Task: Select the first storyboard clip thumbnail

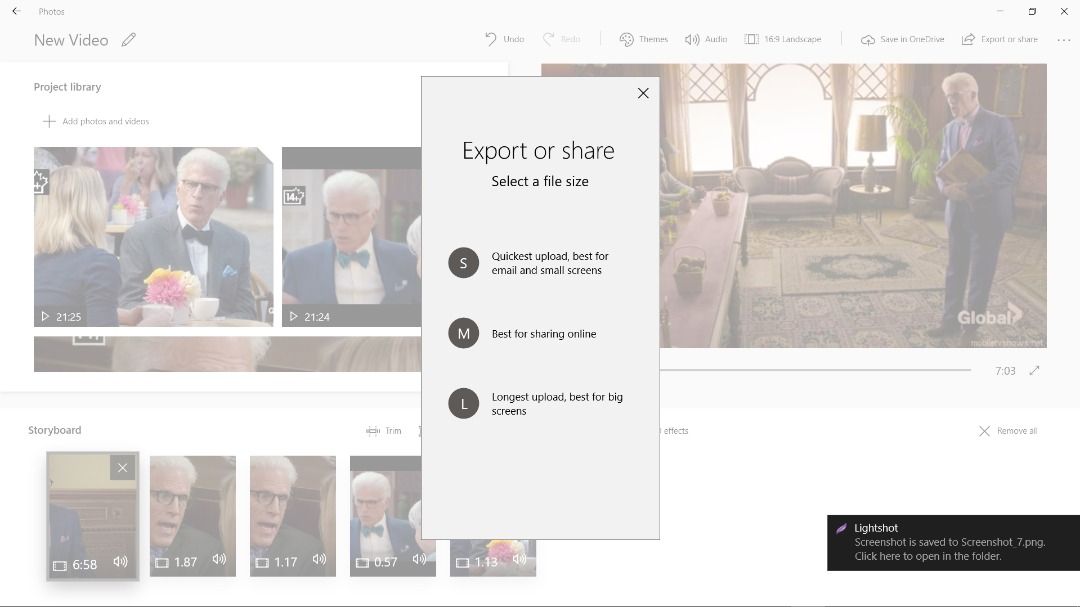Action: (x=90, y=515)
